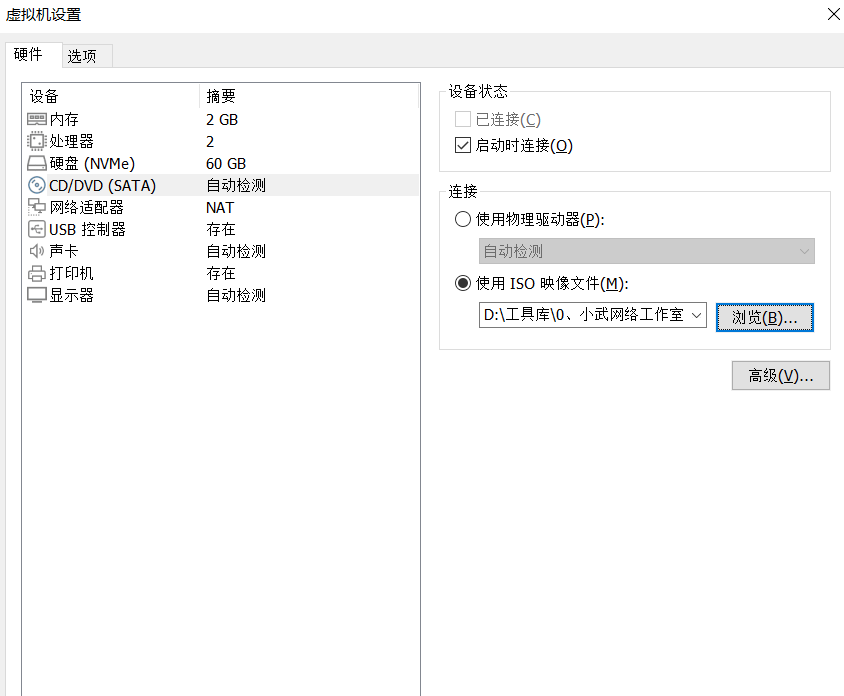Close the 虚拟机设置 dialog
The image size is (844, 696).
(x=834, y=14)
